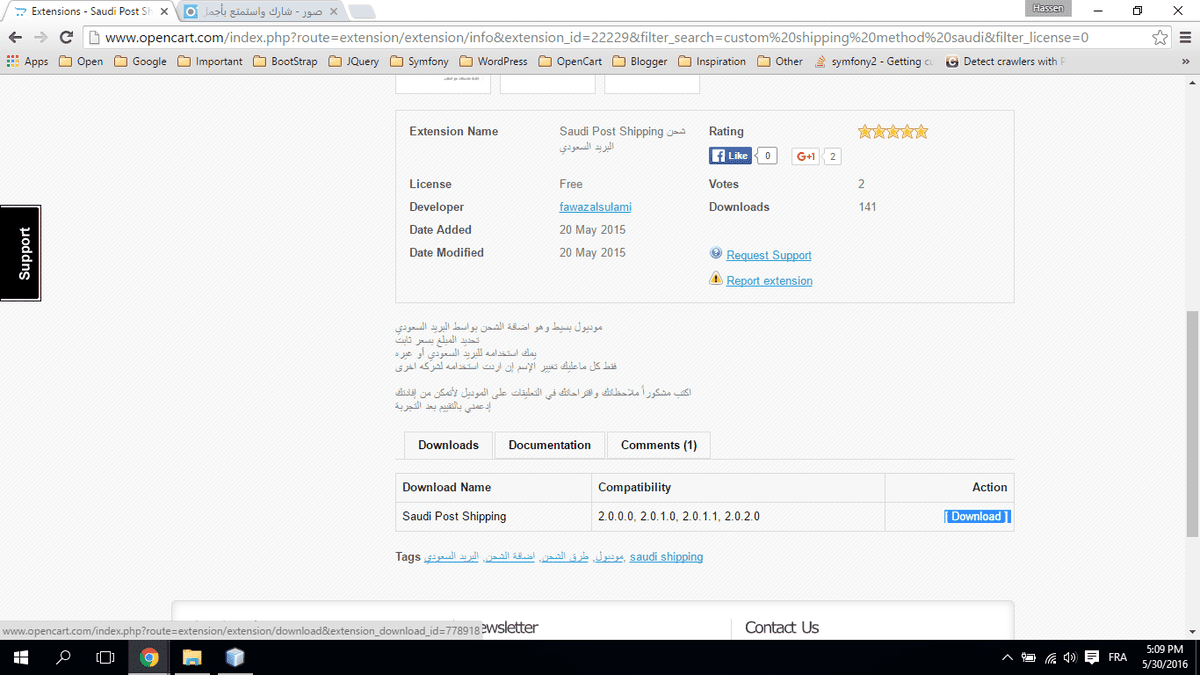Switch to Documentation tab
This screenshot has width=1200, height=675.
[549, 445]
